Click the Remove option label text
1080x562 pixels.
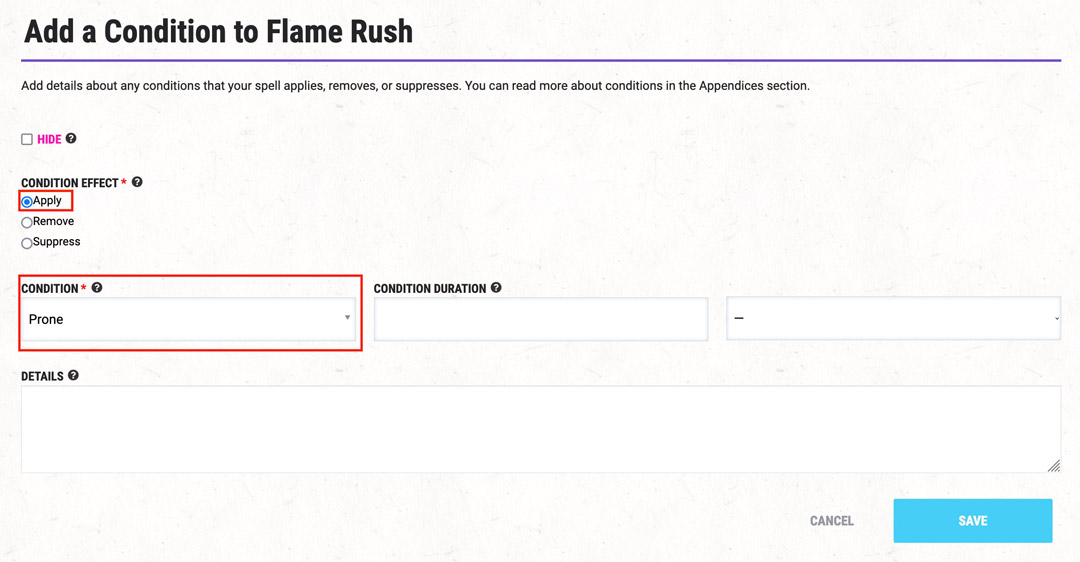53,221
